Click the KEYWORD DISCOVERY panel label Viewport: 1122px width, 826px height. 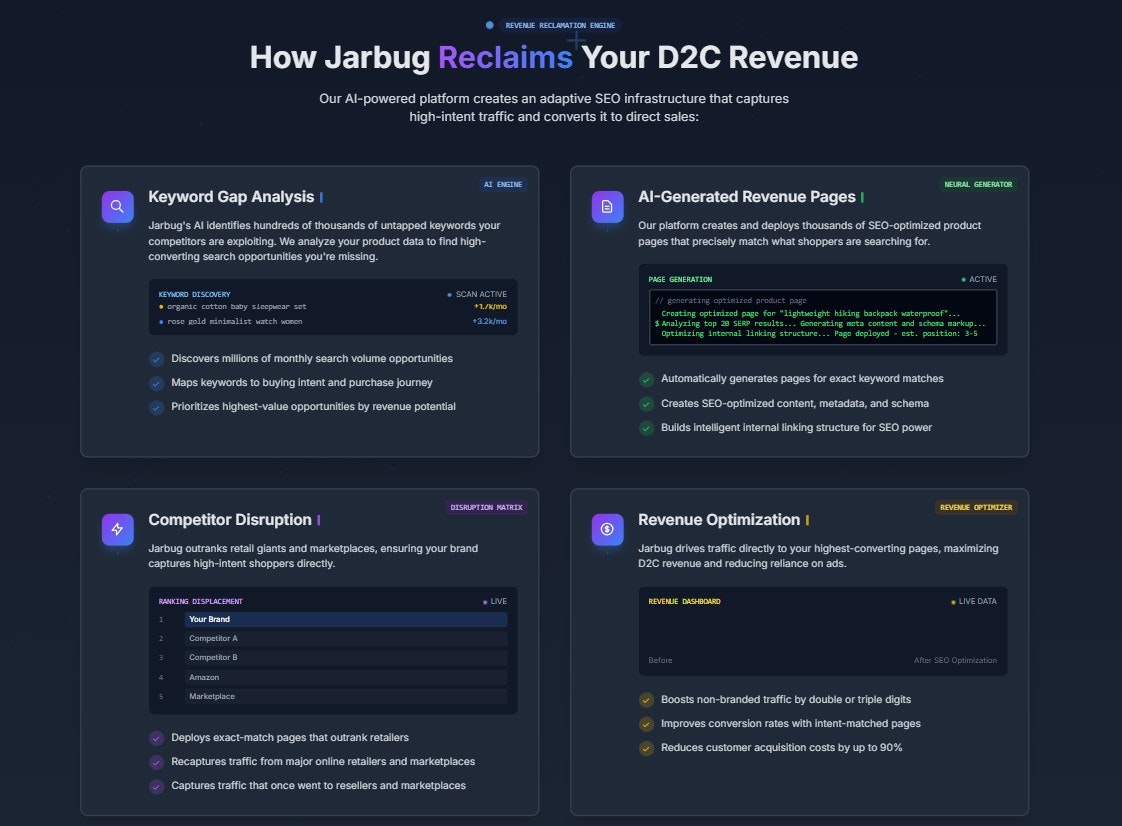coord(195,294)
